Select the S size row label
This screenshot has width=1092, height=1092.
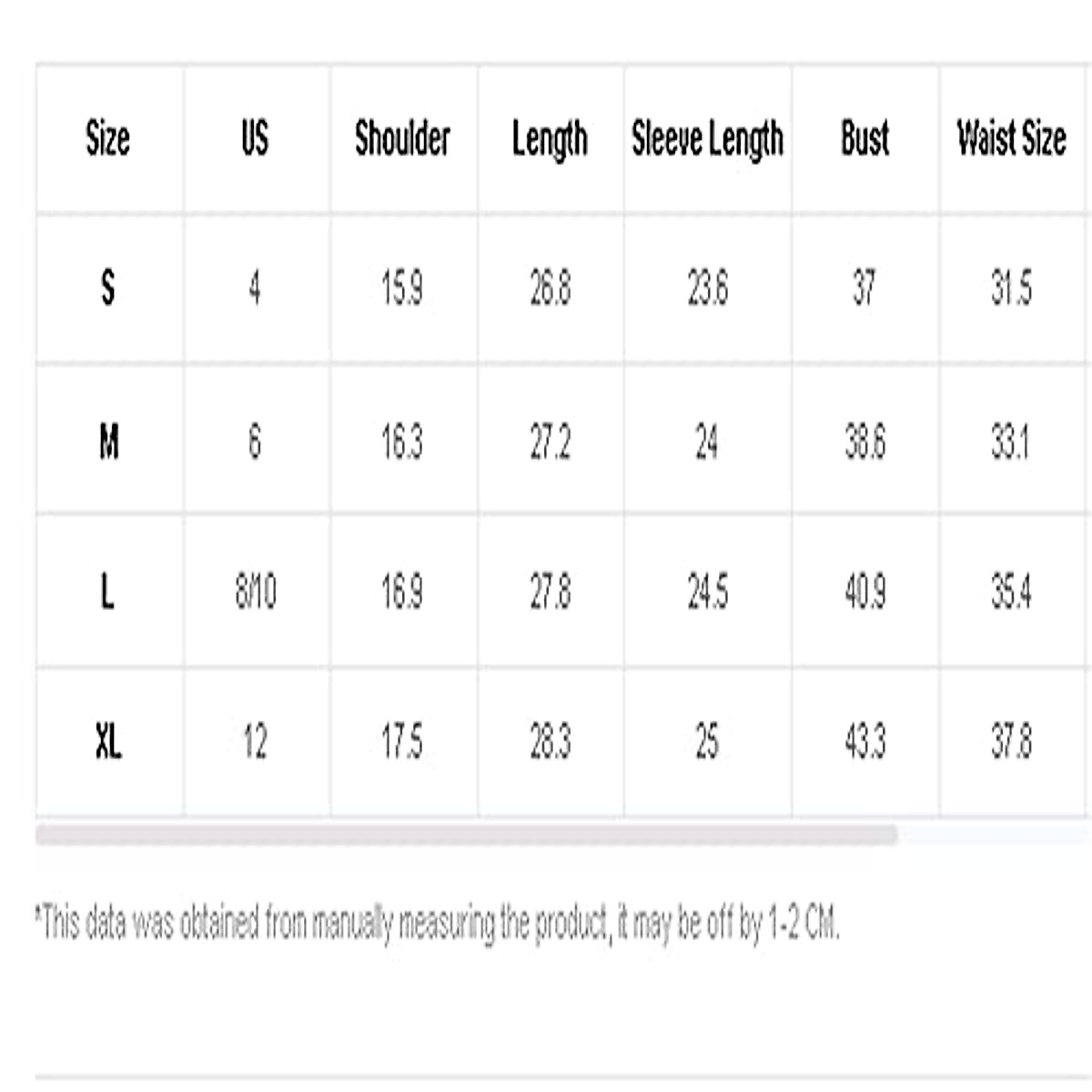point(108,288)
